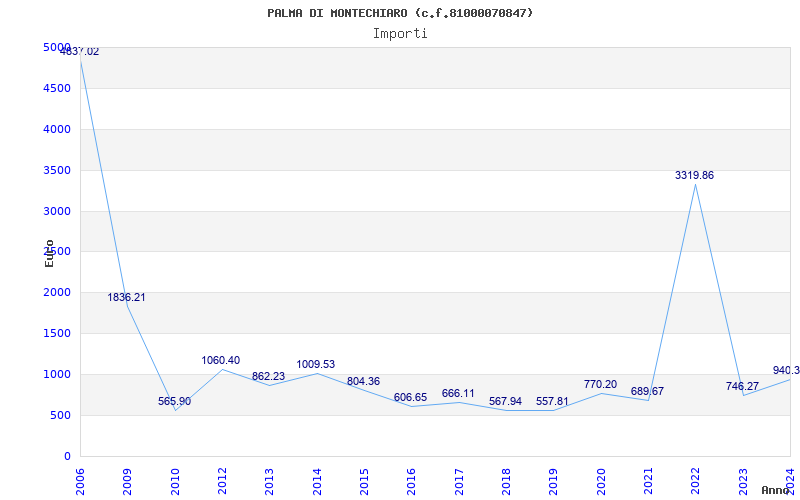Click the 940.3 data label

click(x=786, y=370)
